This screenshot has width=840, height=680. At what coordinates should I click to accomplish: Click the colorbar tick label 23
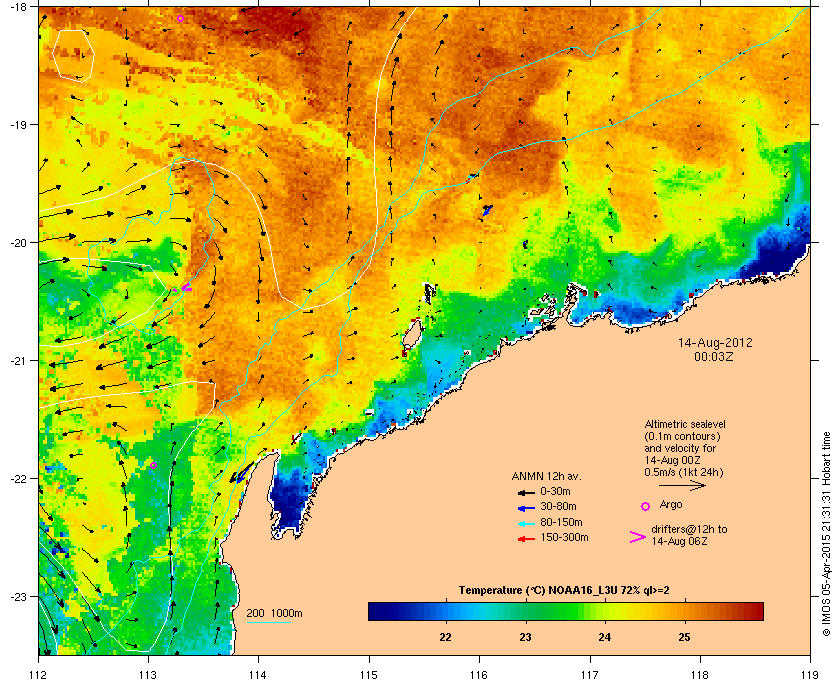tap(525, 638)
